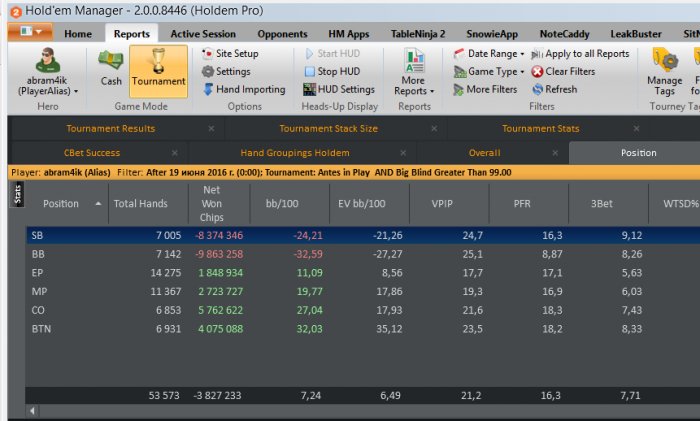Switch to Tournament Stack Size tab
700x421 pixels.
[x=329, y=129]
